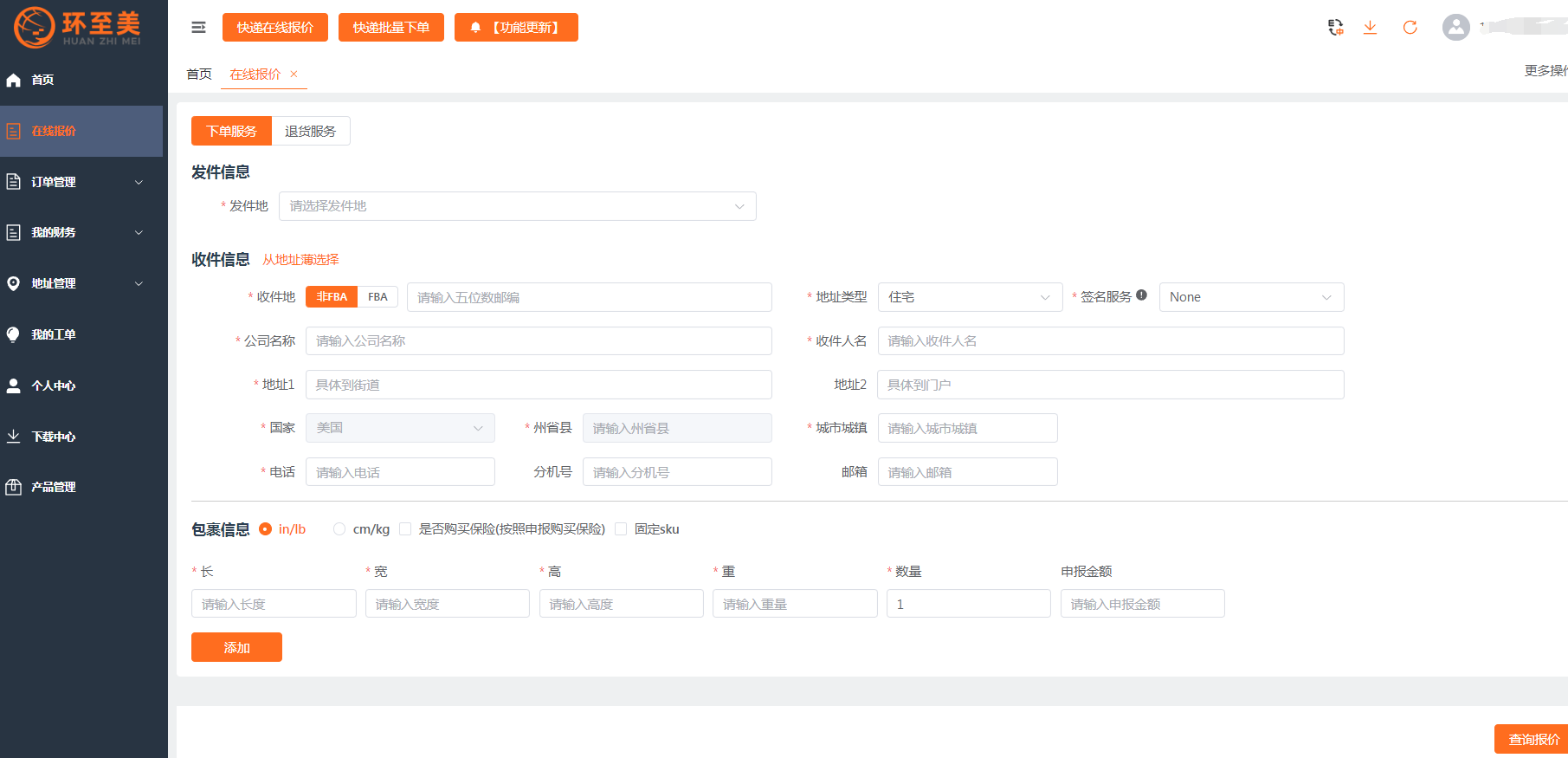Click the download arrow icon in header
The width and height of the screenshot is (1568, 758).
point(1370,28)
